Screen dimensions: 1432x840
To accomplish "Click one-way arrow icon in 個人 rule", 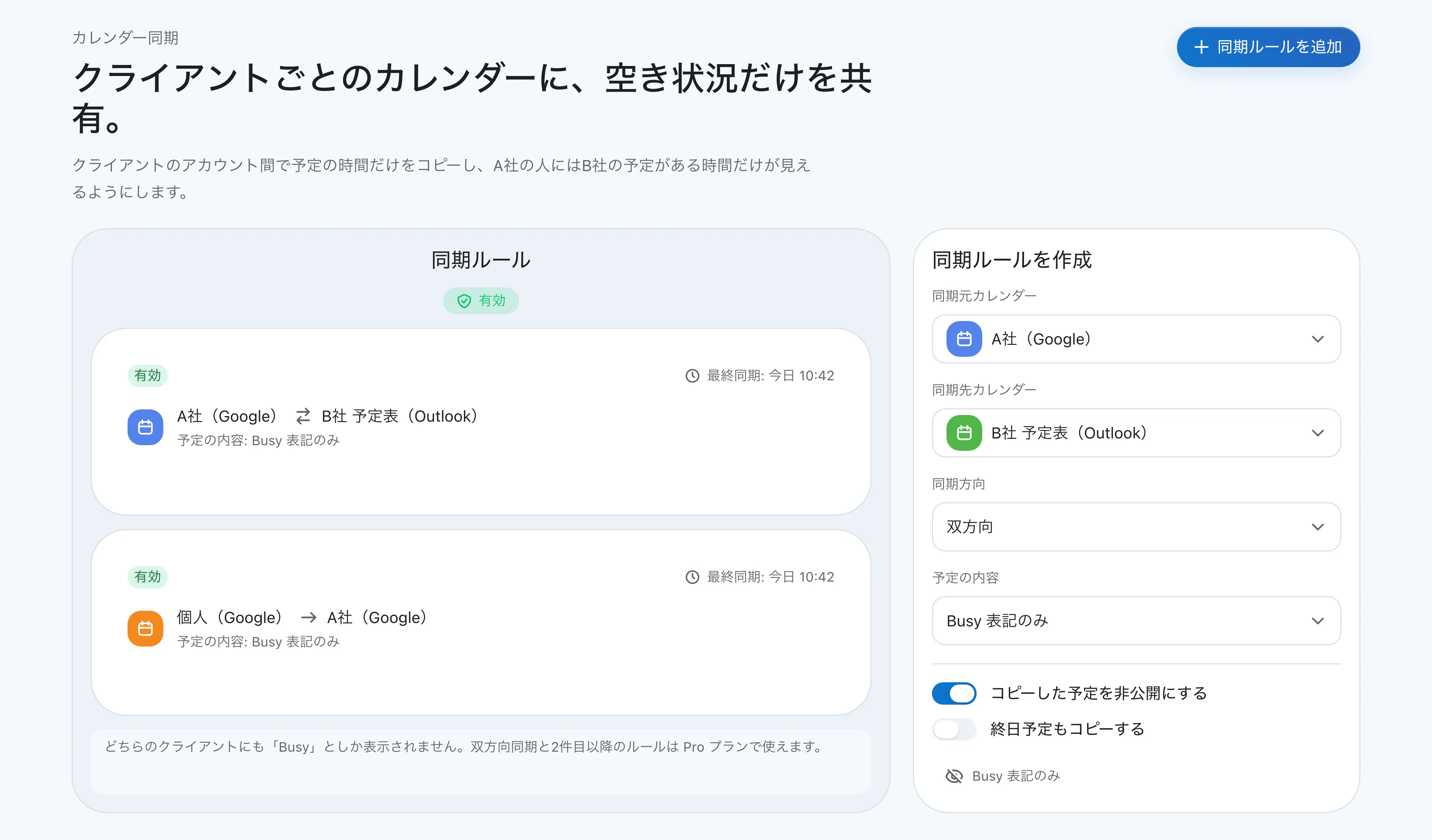I will (308, 617).
